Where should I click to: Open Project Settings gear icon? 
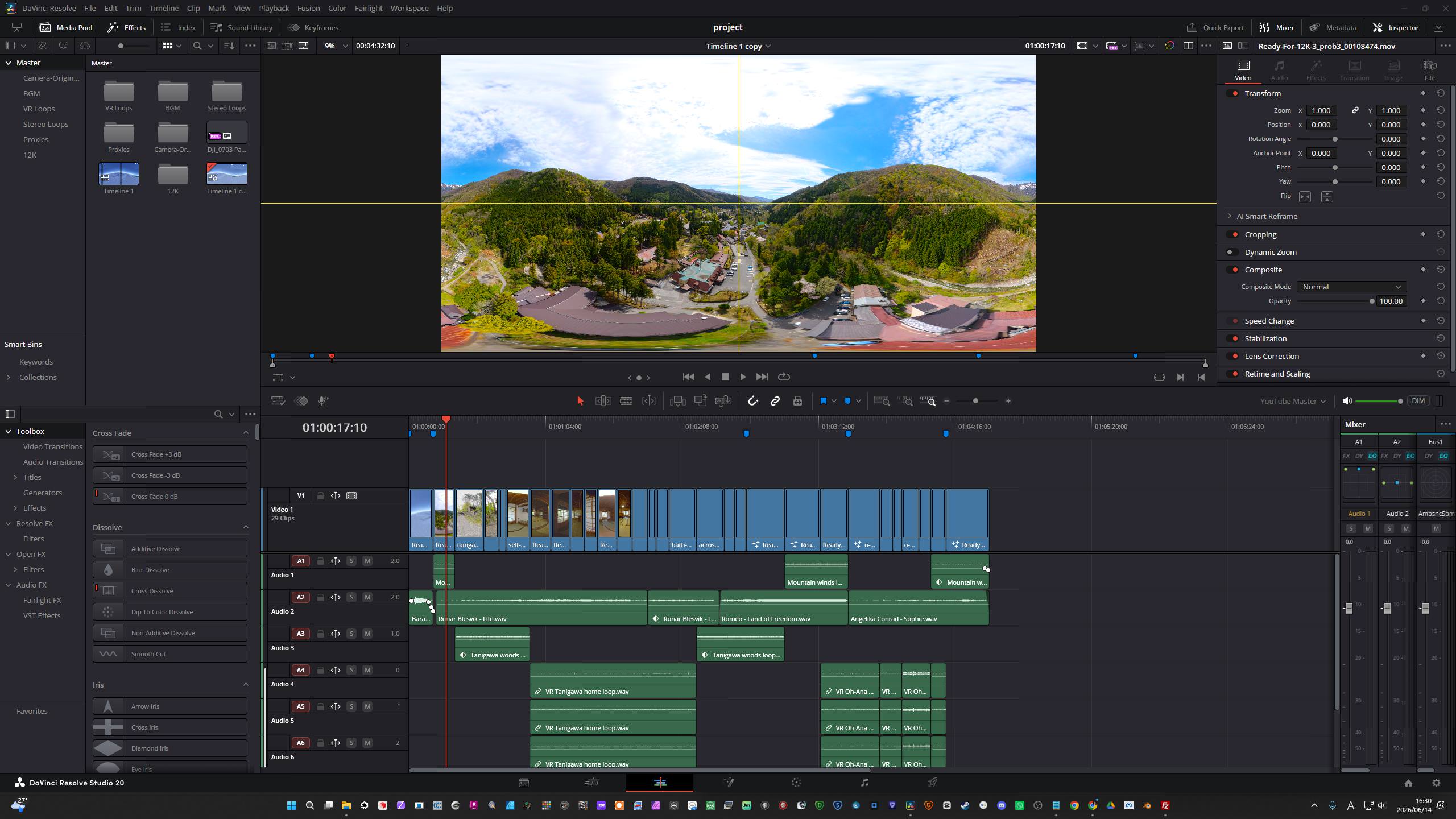tap(1436, 783)
